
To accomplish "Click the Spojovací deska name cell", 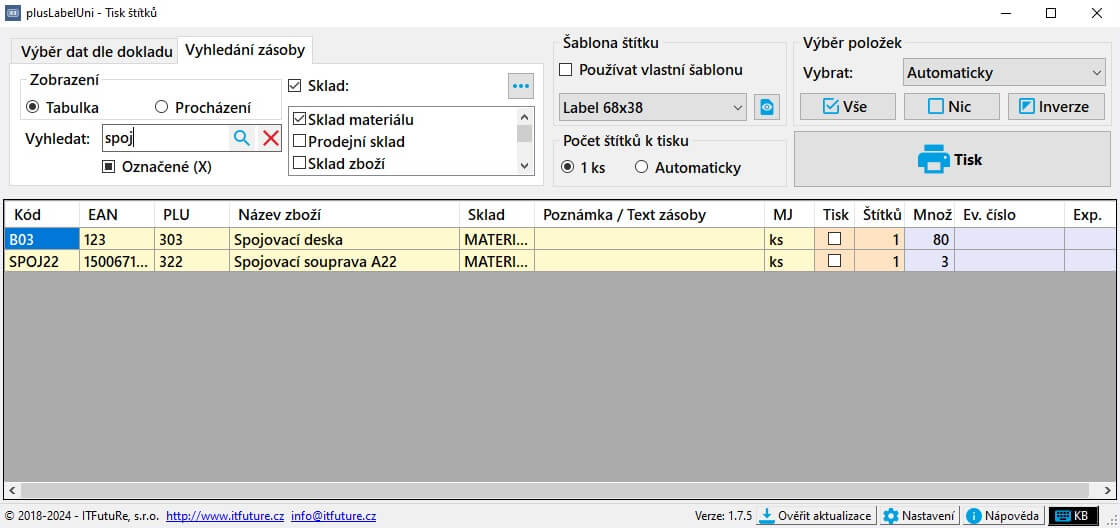I will pos(345,239).
